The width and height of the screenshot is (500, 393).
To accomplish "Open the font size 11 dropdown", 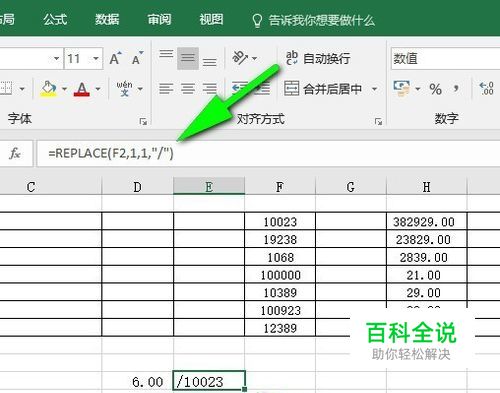I will point(96,59).
